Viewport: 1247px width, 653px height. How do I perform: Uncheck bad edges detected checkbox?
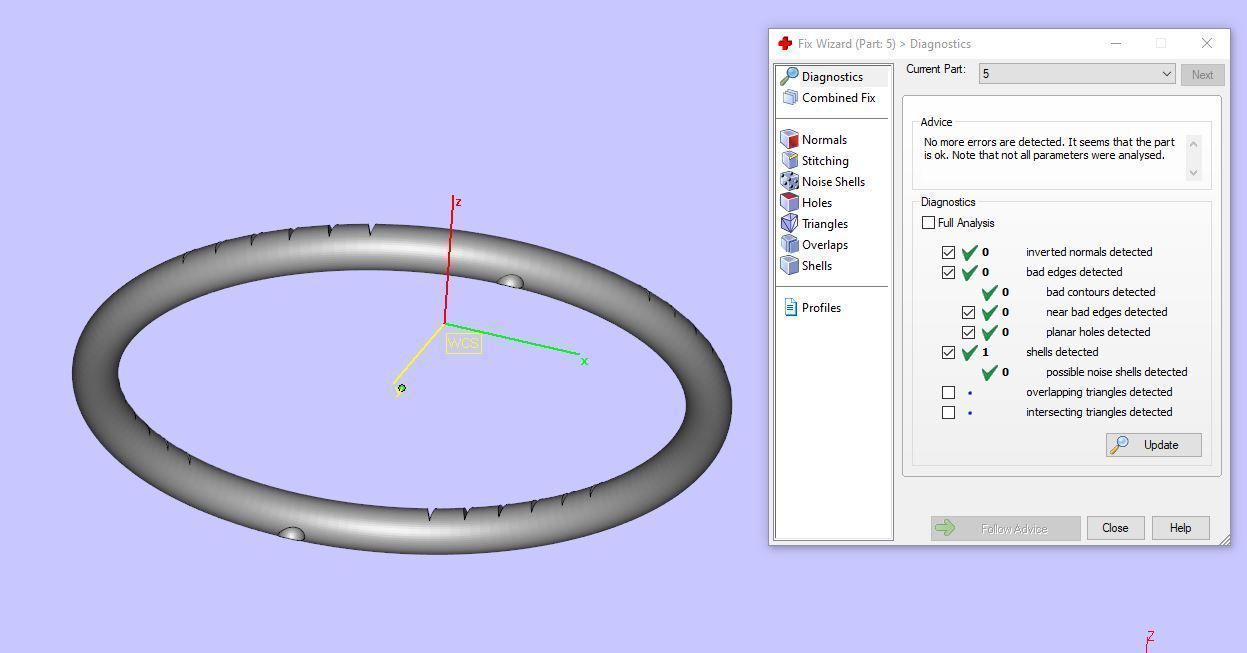(x=948, y=272)
